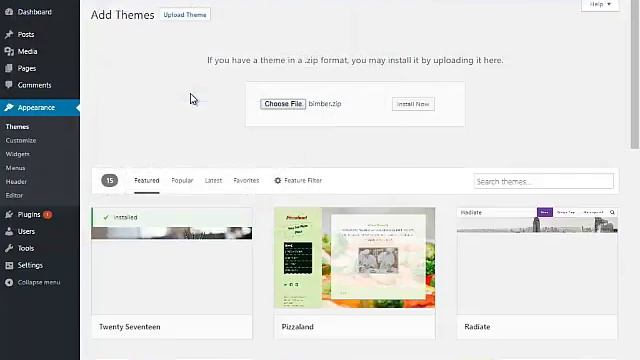
Task: Click the Install Now button
Action: (x=413, y=104)
